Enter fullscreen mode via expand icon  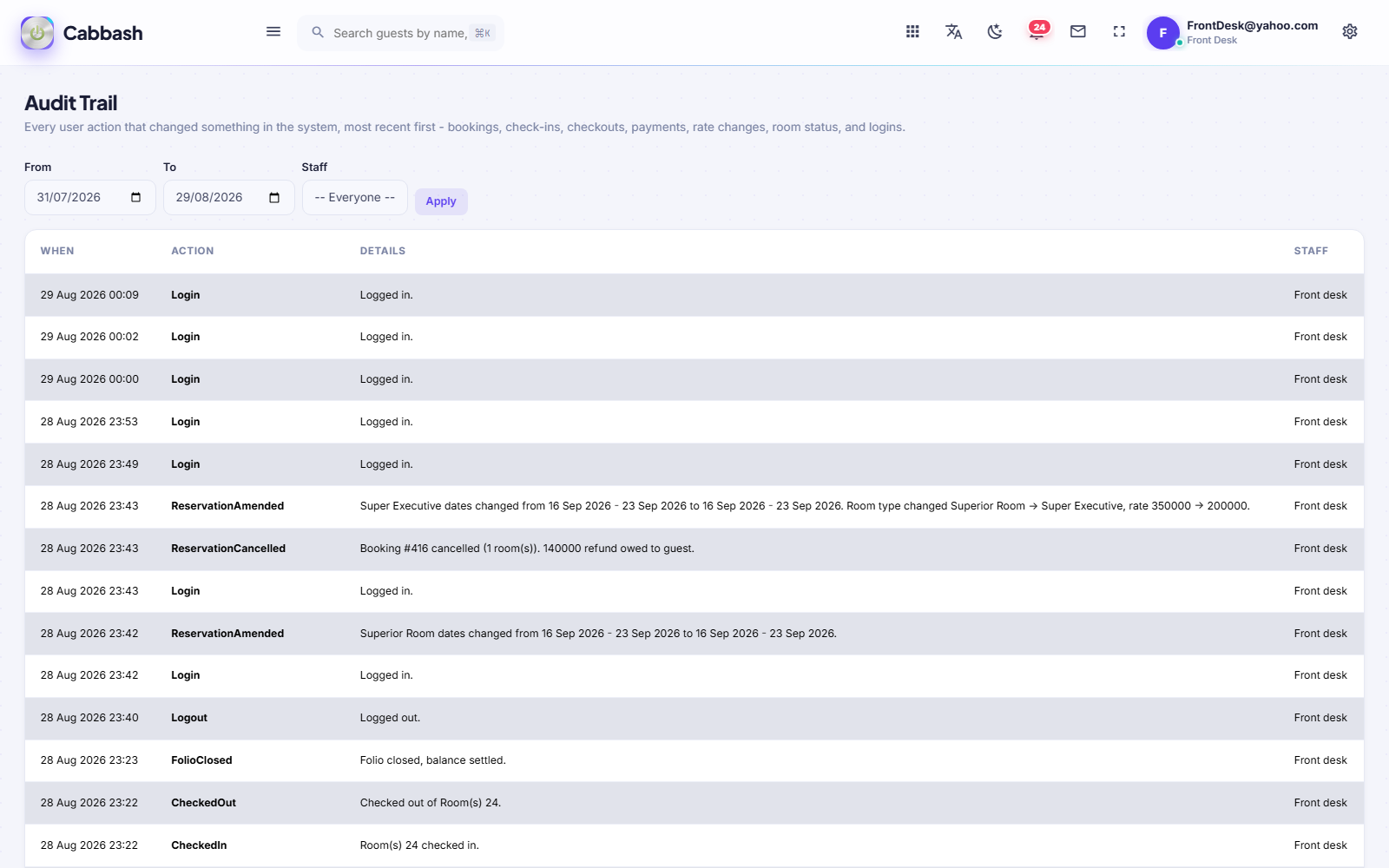click(1119, 32)
